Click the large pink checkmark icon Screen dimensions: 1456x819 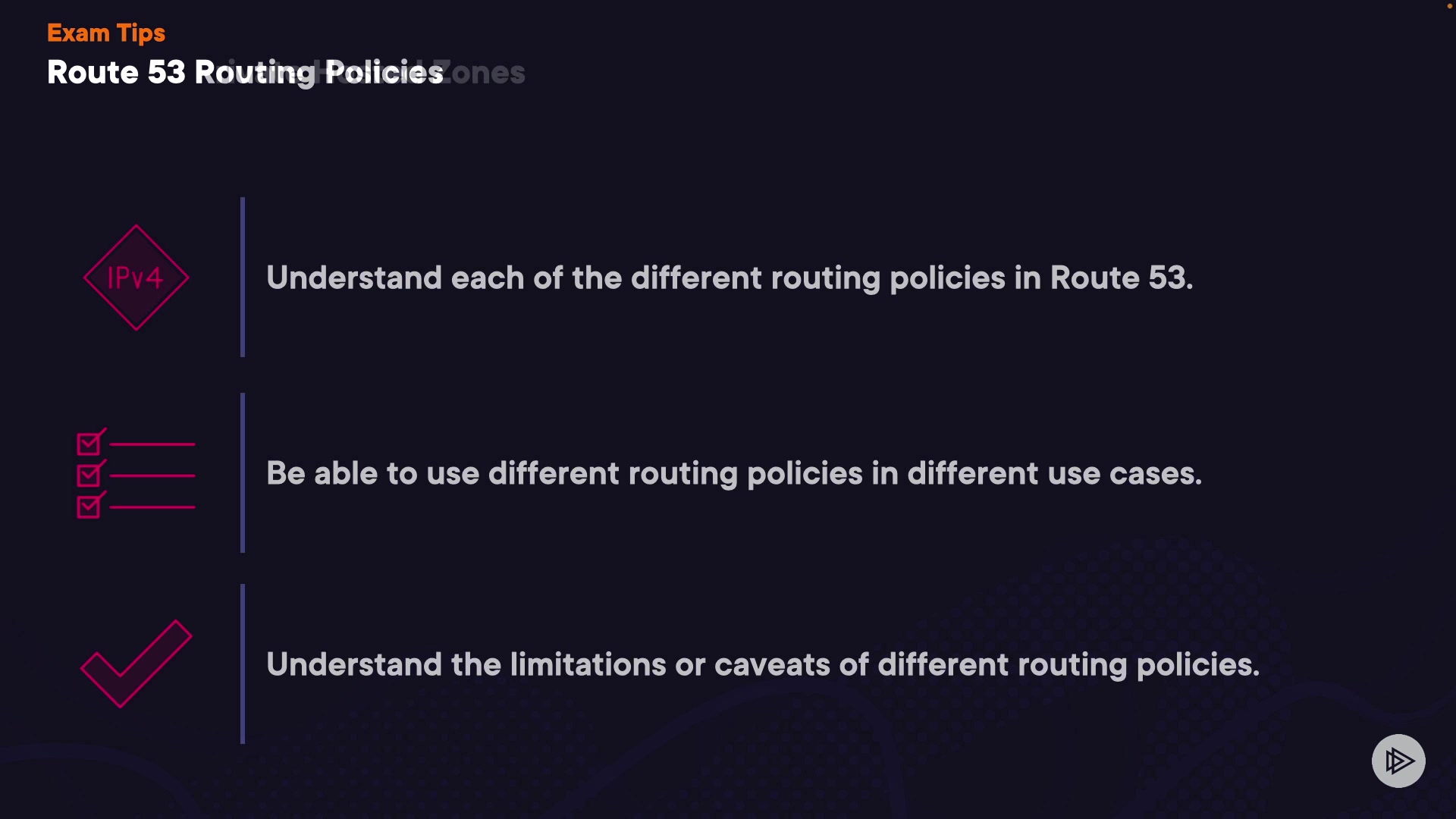tap(136, 664)
